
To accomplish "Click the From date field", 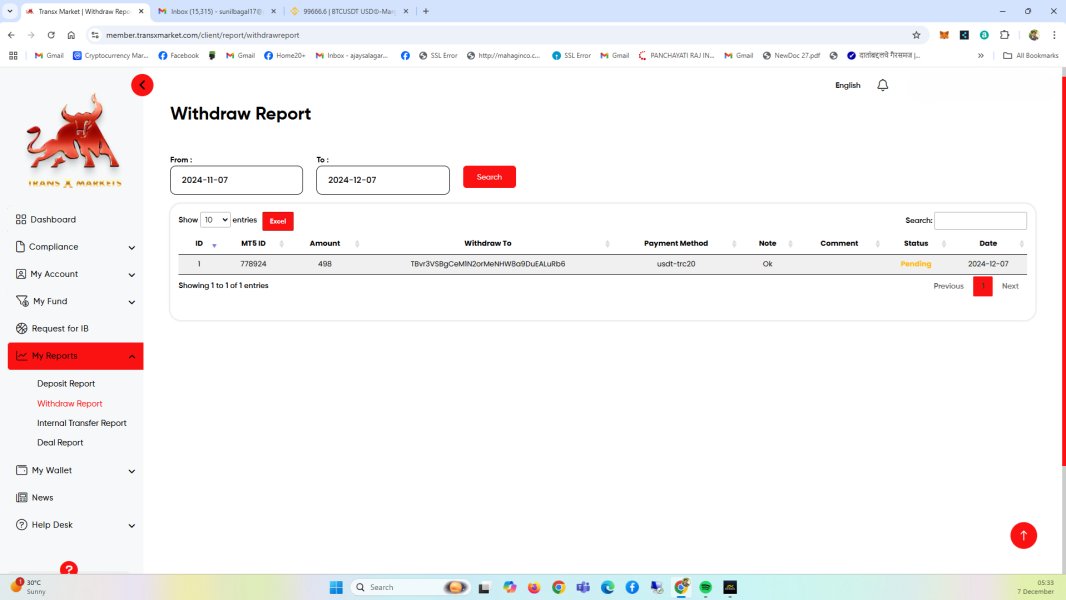I will pyautogui.click(x=236, y=180).
